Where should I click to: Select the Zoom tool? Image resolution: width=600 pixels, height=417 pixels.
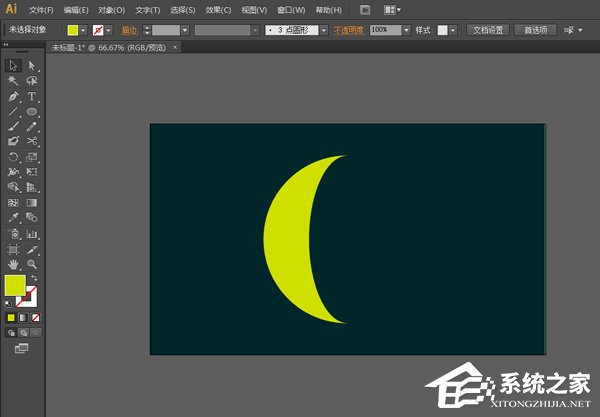click(x=32, y=264)
